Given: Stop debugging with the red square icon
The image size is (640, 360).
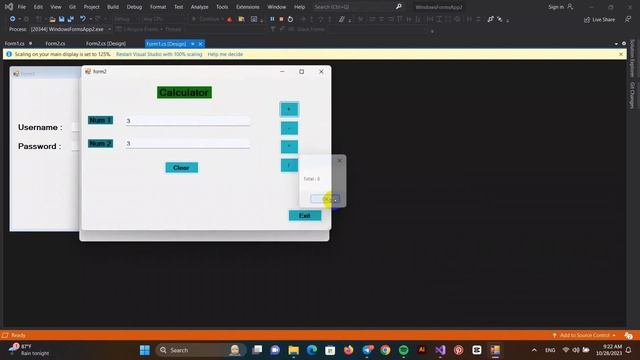Looking at the screenshot, I should pyautogui.click(x=281, y=19).
